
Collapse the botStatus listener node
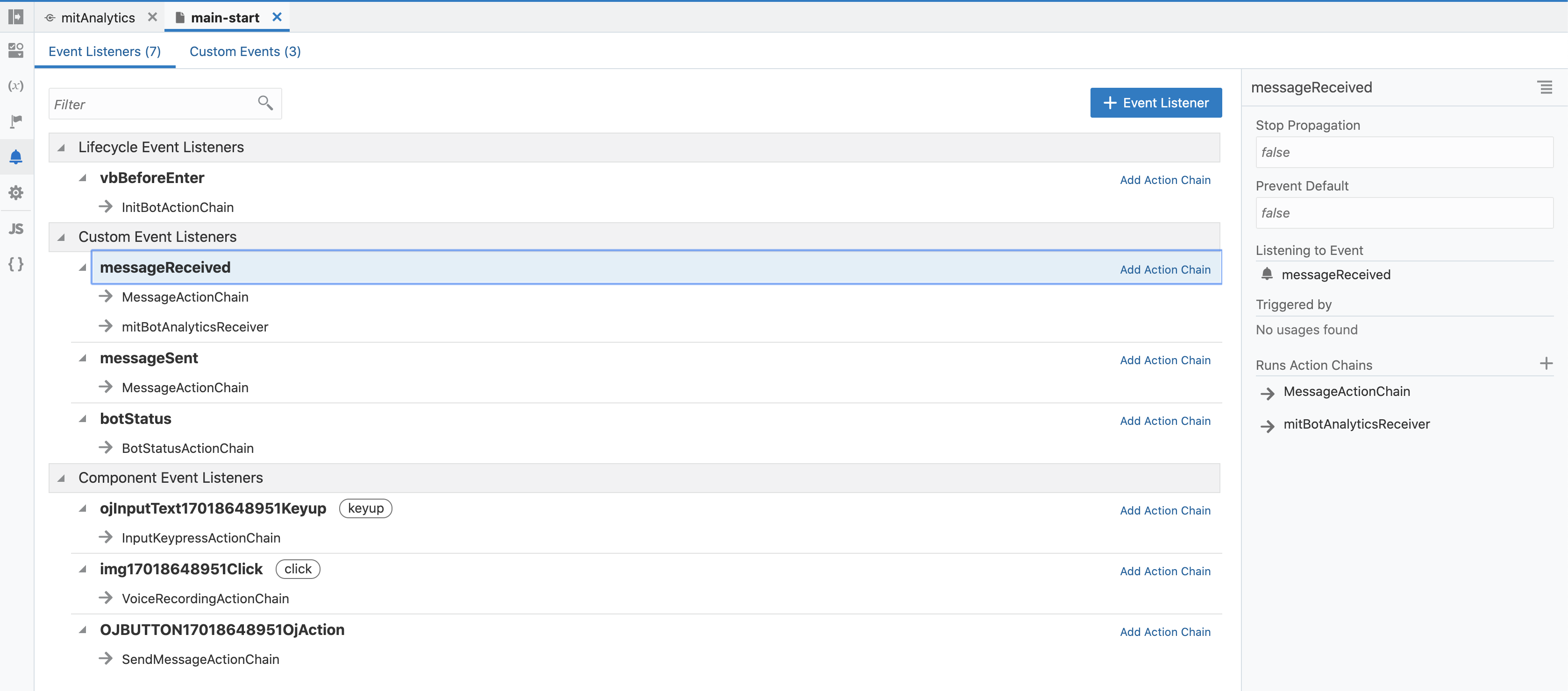point(83,419)
